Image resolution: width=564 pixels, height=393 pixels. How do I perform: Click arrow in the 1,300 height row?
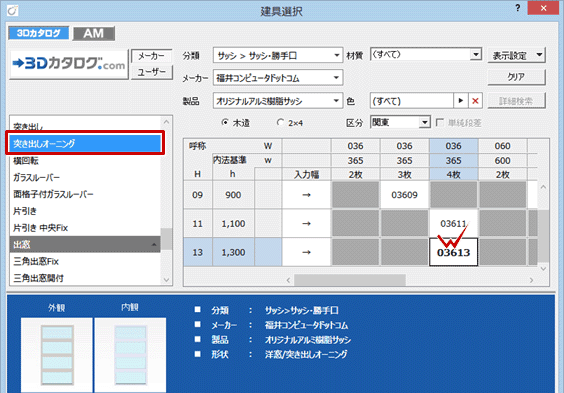coord(306,252)
